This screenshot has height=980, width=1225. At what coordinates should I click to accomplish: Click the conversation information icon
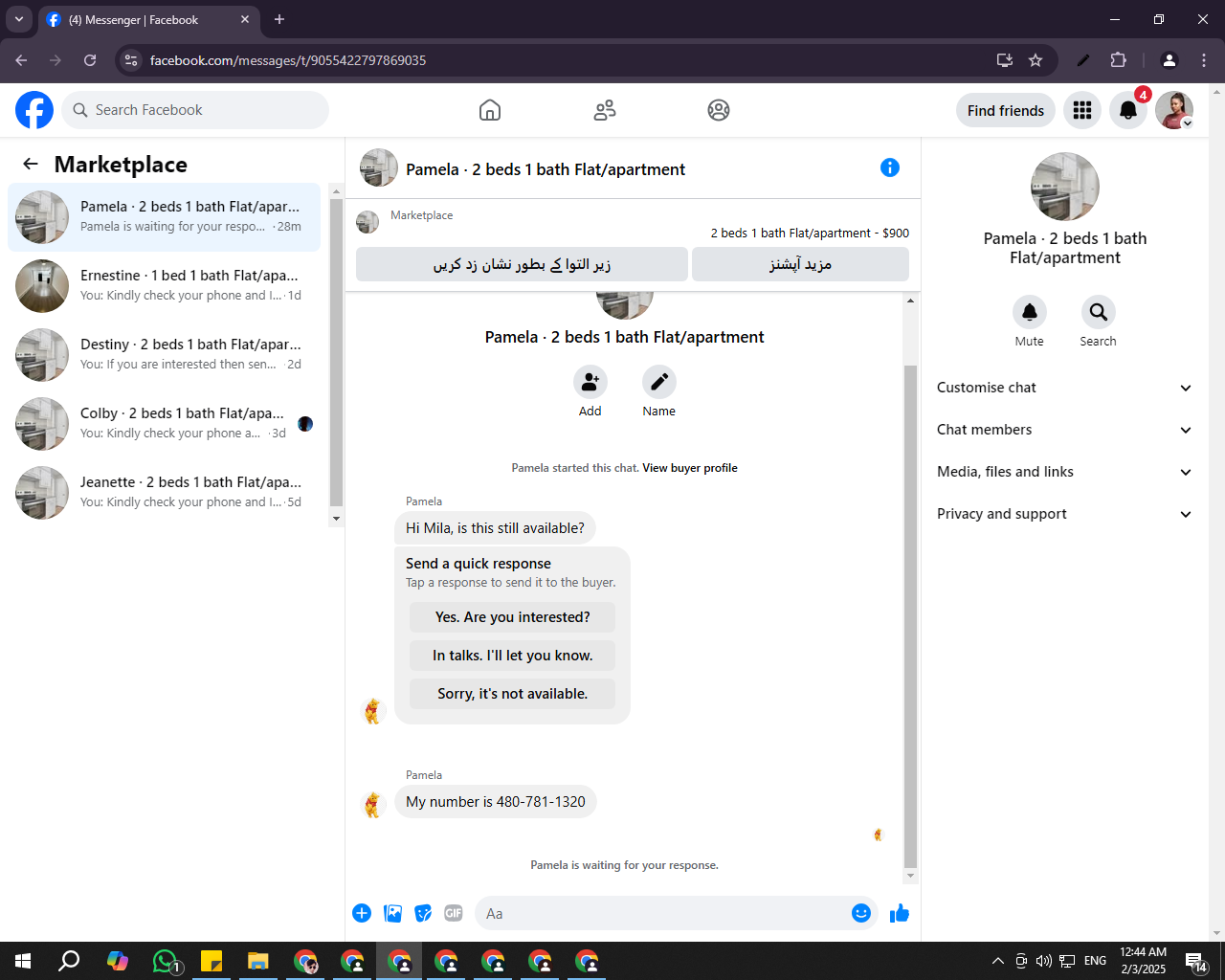[890, 167]
